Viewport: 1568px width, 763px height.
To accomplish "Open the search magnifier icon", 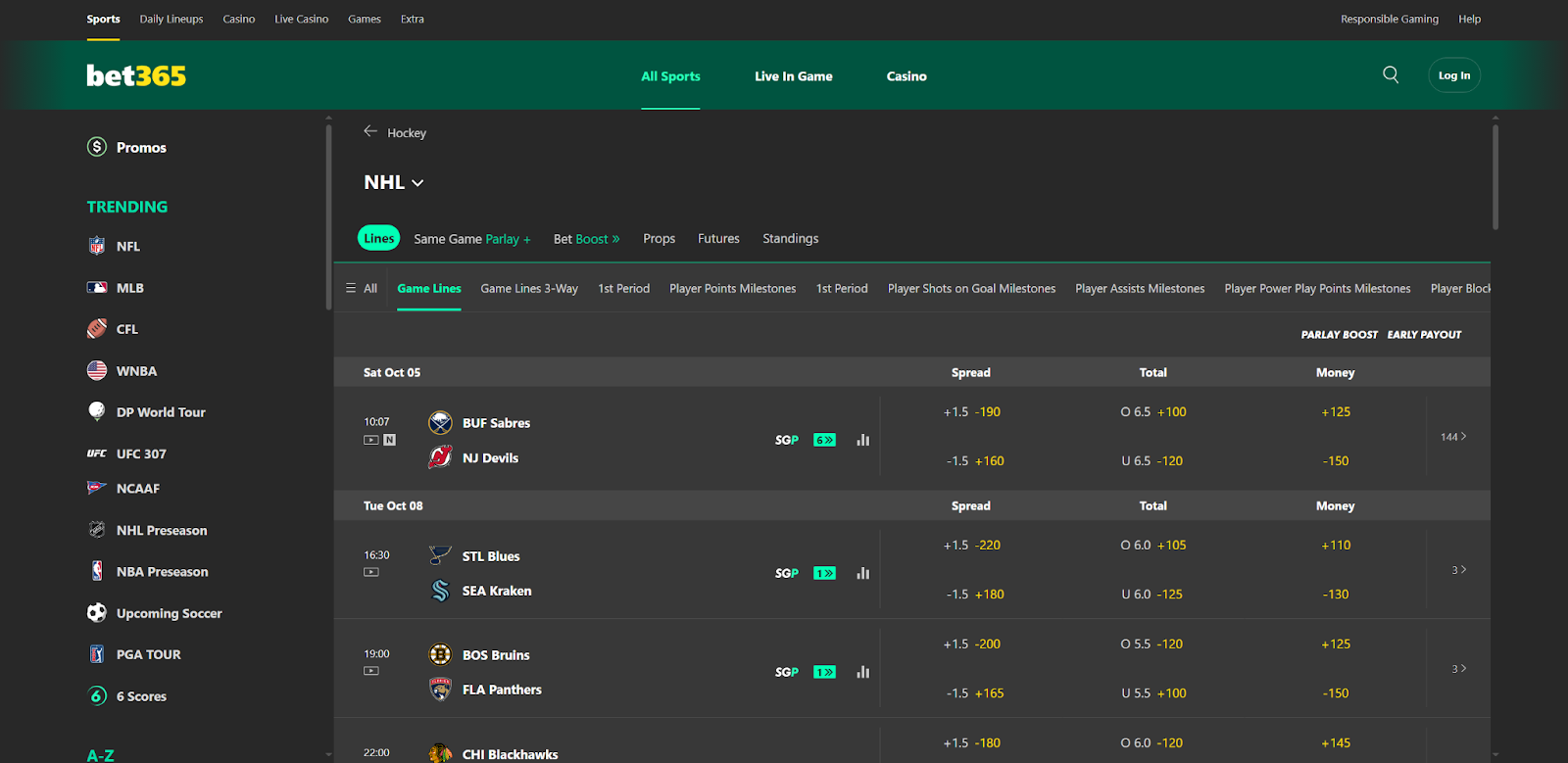I will [x=1391, y=74].
